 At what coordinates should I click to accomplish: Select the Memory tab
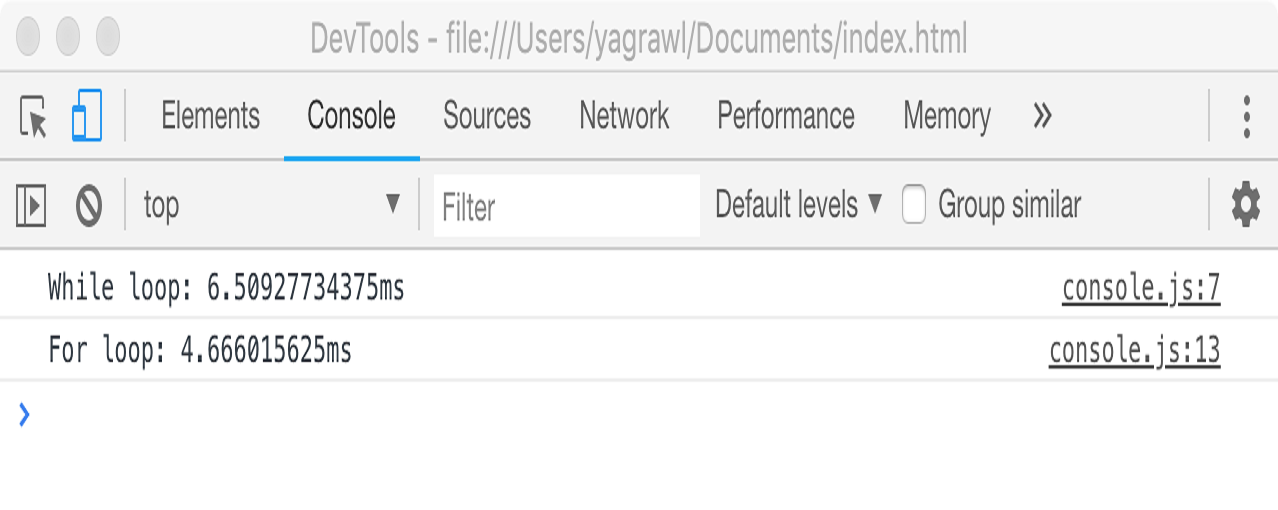point(946,117)
